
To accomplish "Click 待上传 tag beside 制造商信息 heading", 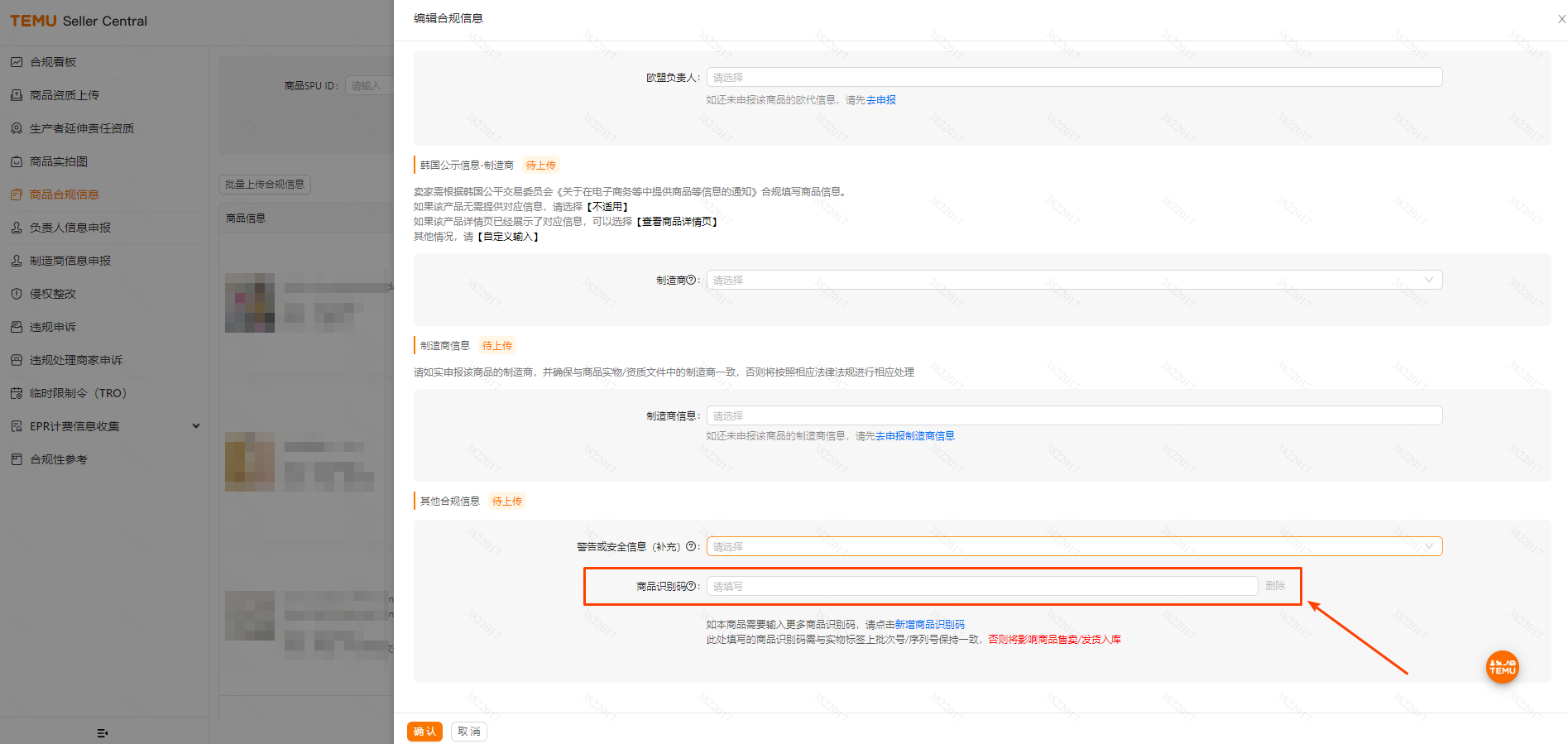I will click(x=497, y=346).
